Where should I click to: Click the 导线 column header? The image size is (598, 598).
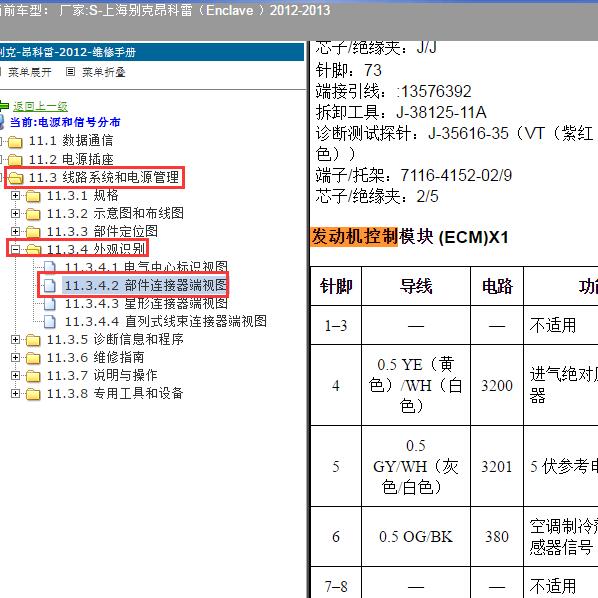(416, 286)
